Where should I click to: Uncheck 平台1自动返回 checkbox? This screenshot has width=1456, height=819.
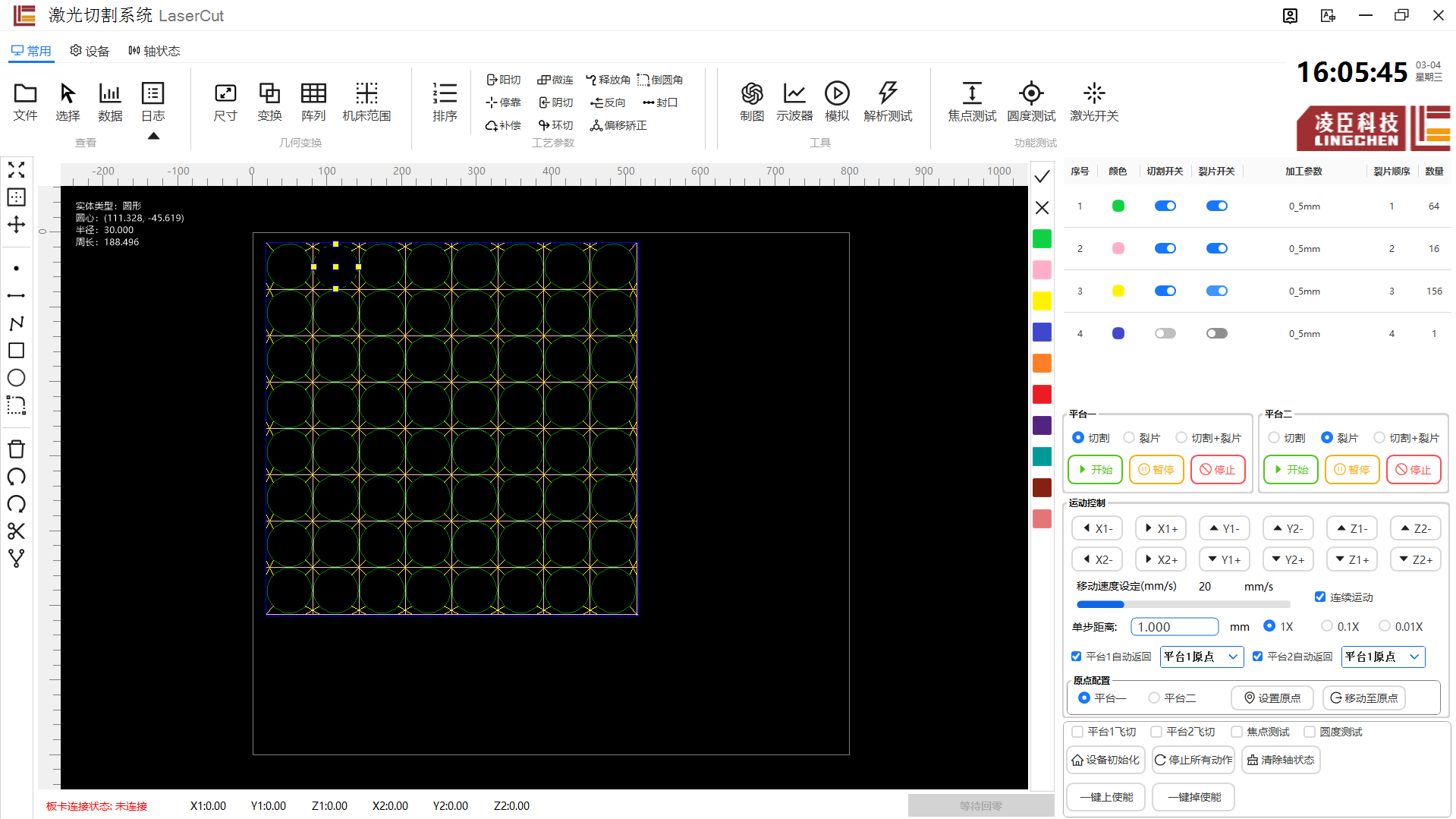point(1076,657)
